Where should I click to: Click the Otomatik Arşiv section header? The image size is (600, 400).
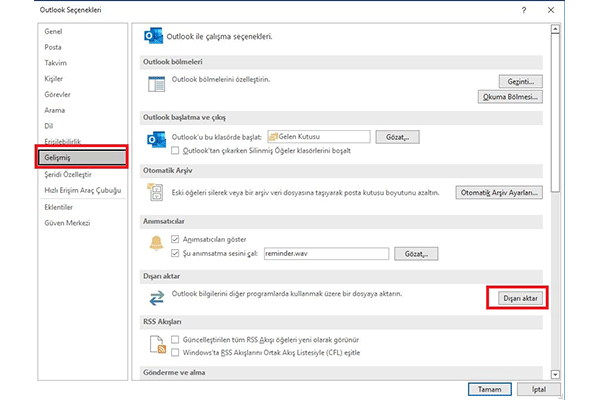[341, 171]
